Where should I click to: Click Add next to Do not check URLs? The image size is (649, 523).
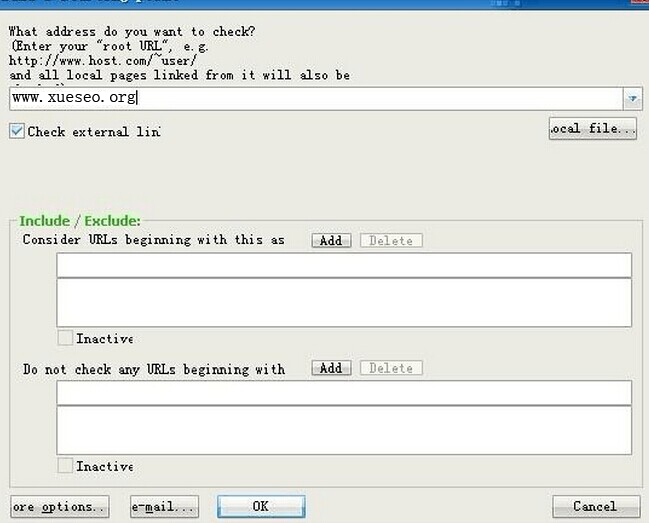coord(331,368)
